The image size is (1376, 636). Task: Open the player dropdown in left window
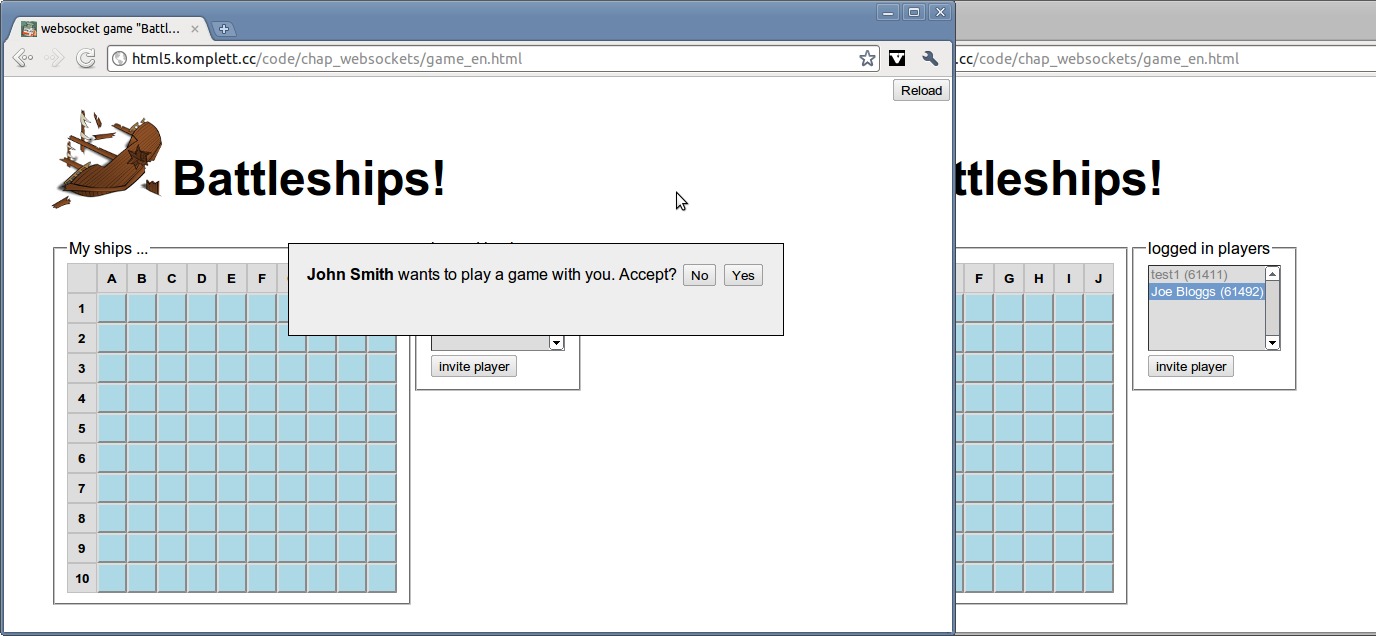[556, 343]
